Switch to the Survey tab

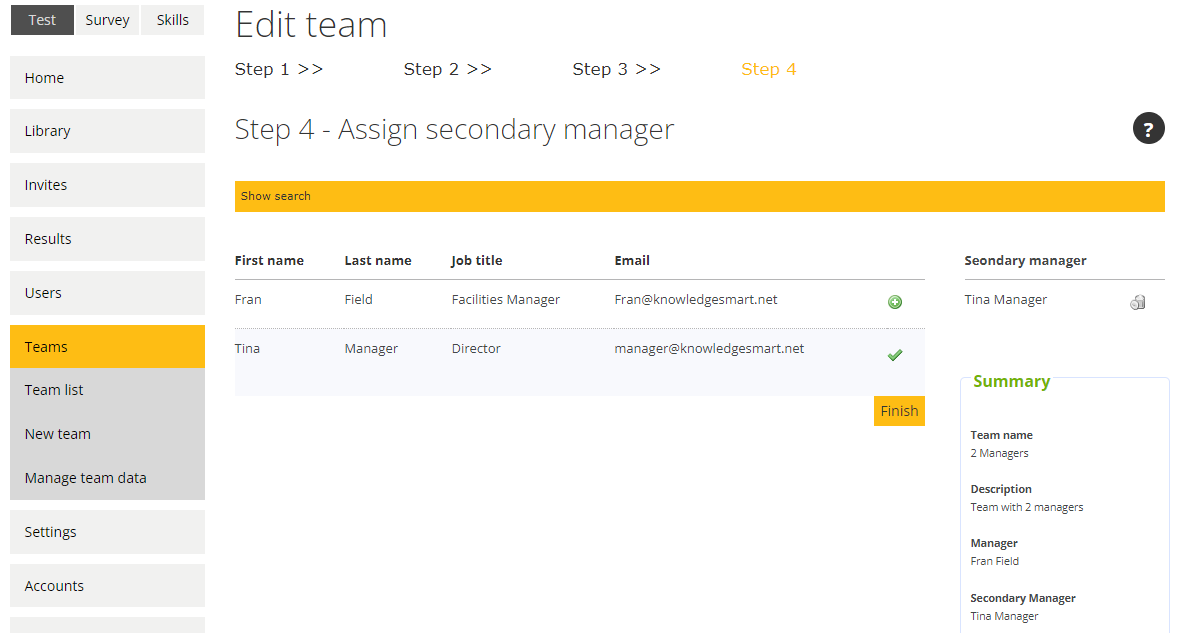tap(107, 19)
